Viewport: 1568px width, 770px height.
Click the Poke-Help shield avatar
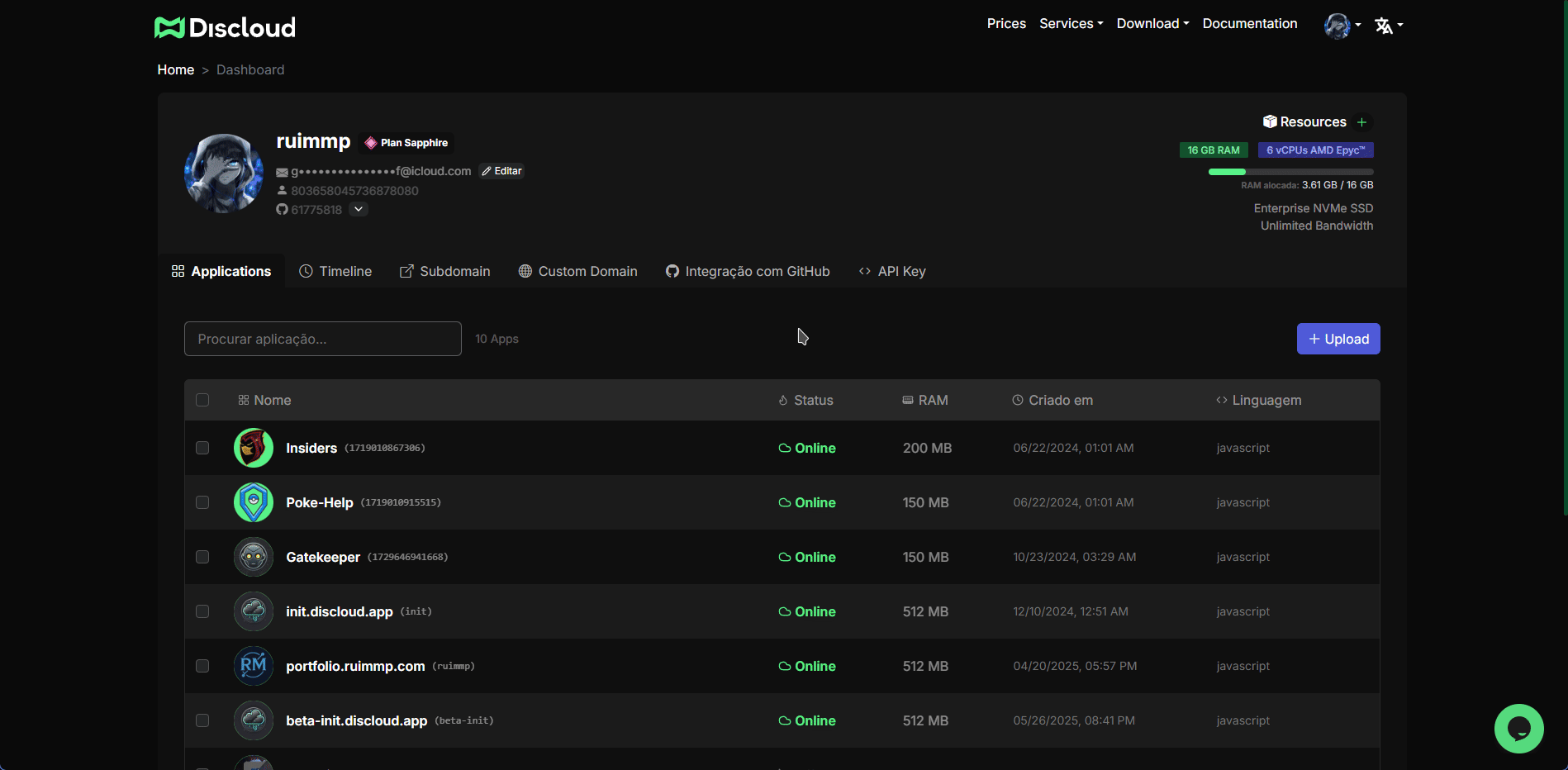(254, 502)
